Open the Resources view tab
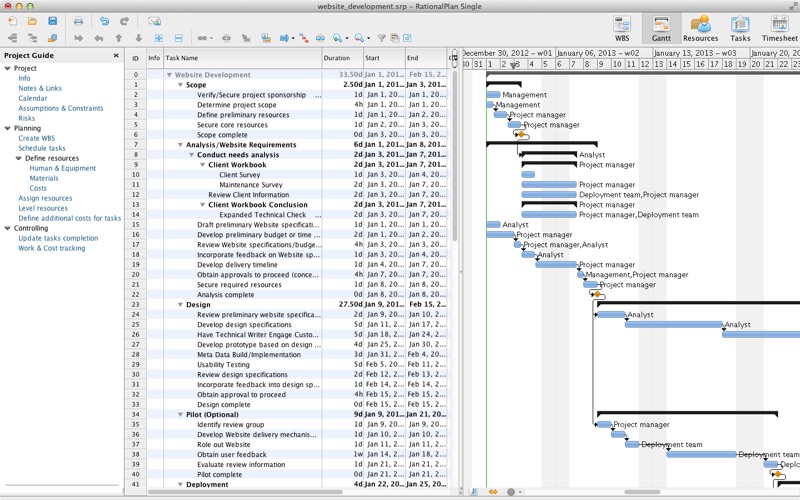The height and width of the screenshot is (500, 800). [x=700, y=28]
